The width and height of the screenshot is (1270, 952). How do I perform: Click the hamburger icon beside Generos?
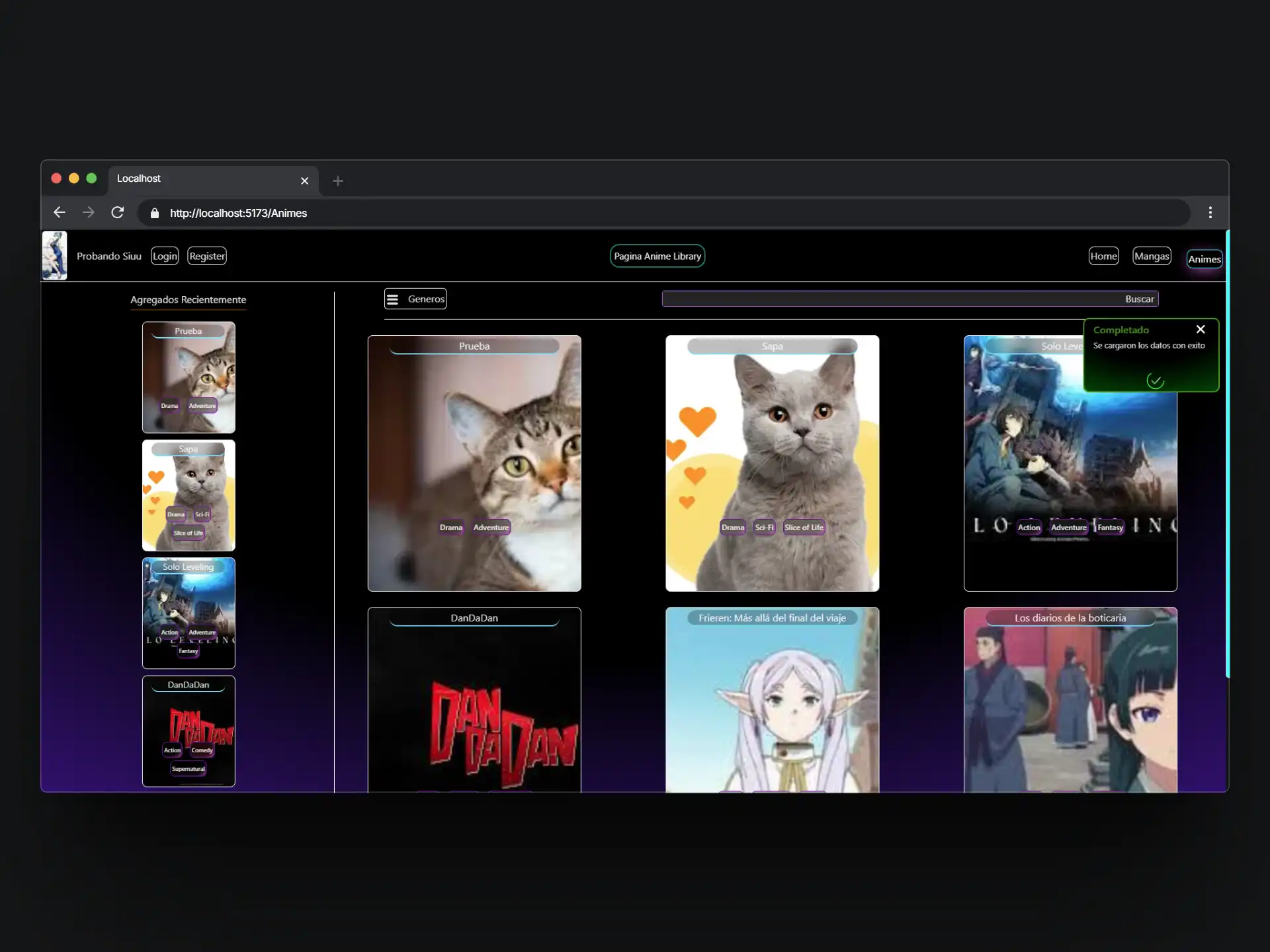392,299
